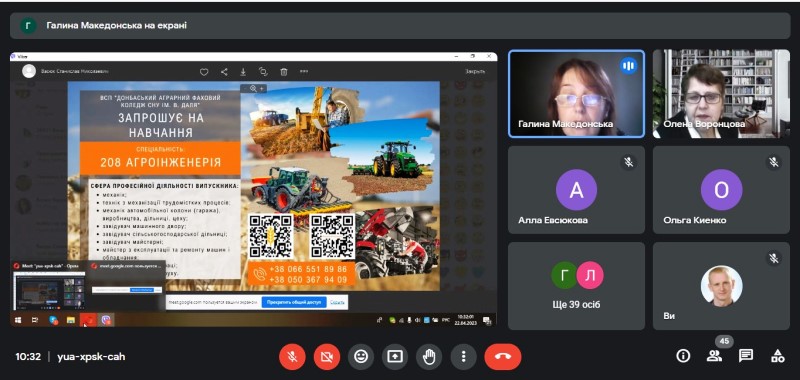Click the magnifier zoom control above image
The height and width of the screenshot is (380, 800).
point(253,88)
